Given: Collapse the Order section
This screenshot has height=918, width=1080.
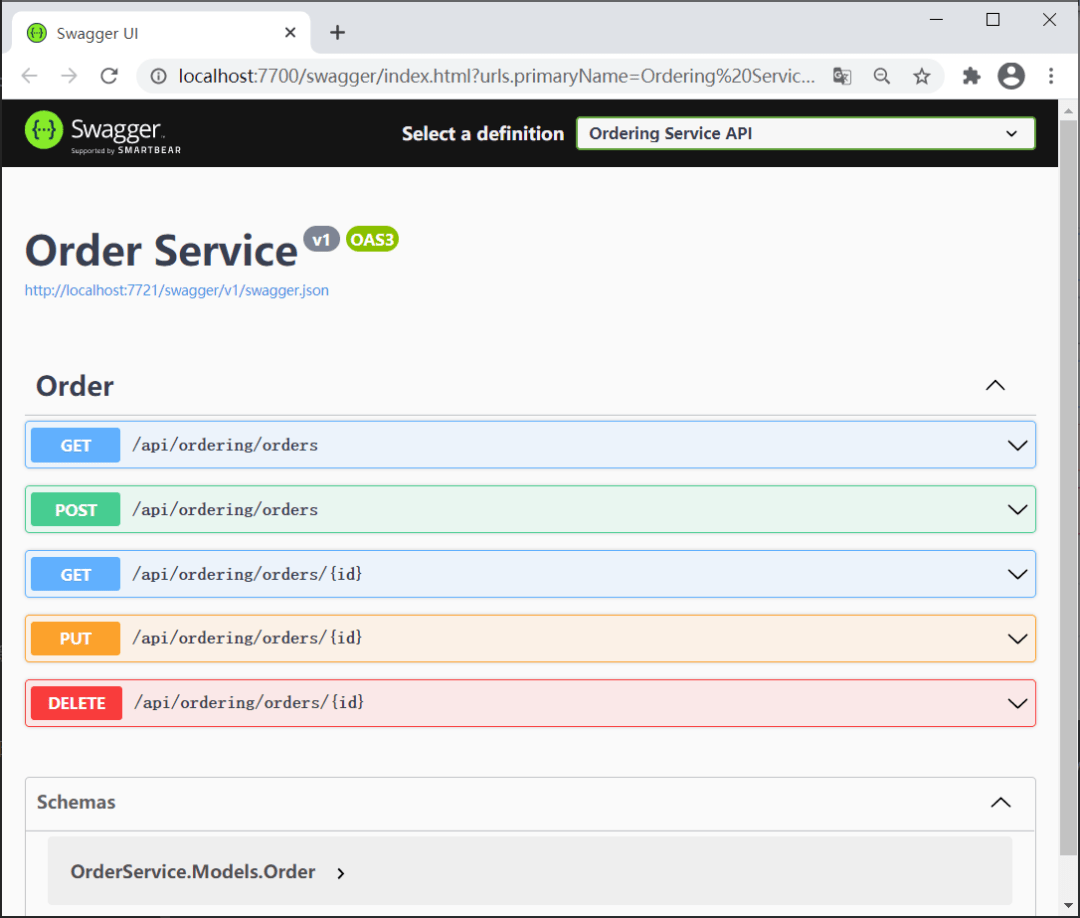Looking at the screenshot, I should click(995, 386).
